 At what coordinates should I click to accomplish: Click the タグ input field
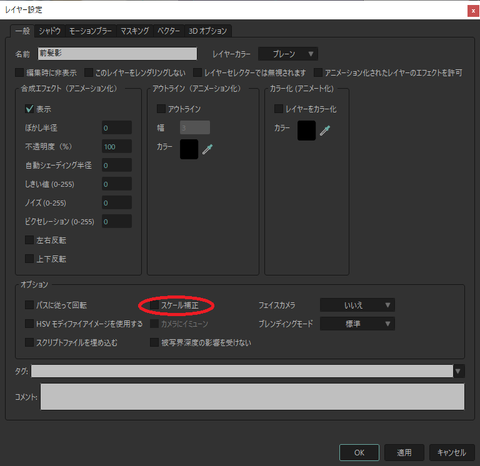[x=242, y=371]
